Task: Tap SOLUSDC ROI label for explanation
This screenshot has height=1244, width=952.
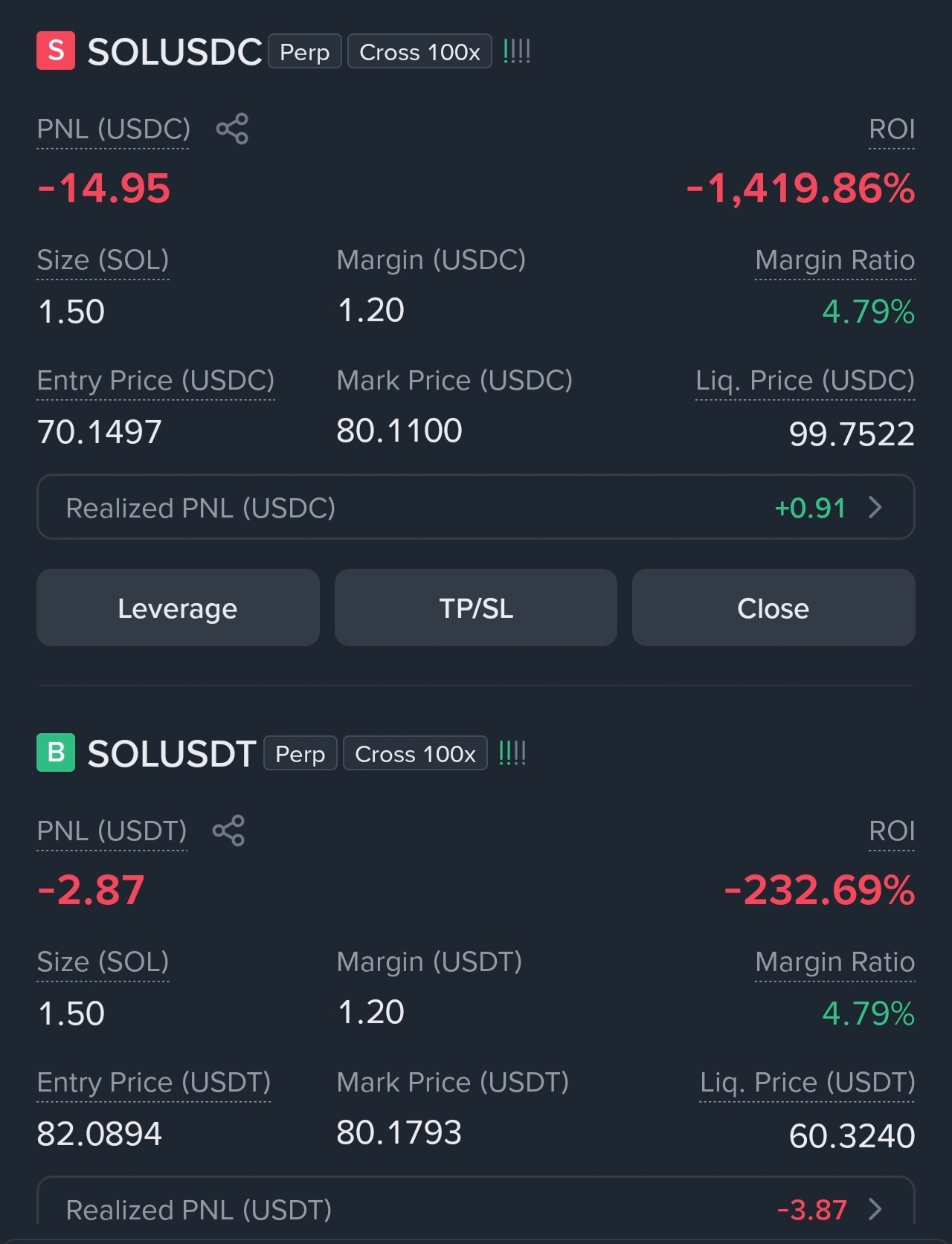Action: click(x=892, y=129)
